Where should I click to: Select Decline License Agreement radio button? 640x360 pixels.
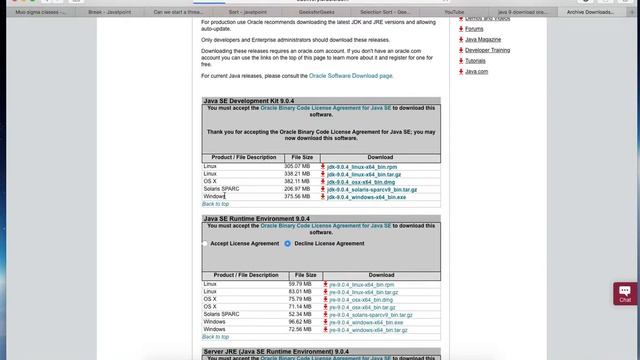288,244
